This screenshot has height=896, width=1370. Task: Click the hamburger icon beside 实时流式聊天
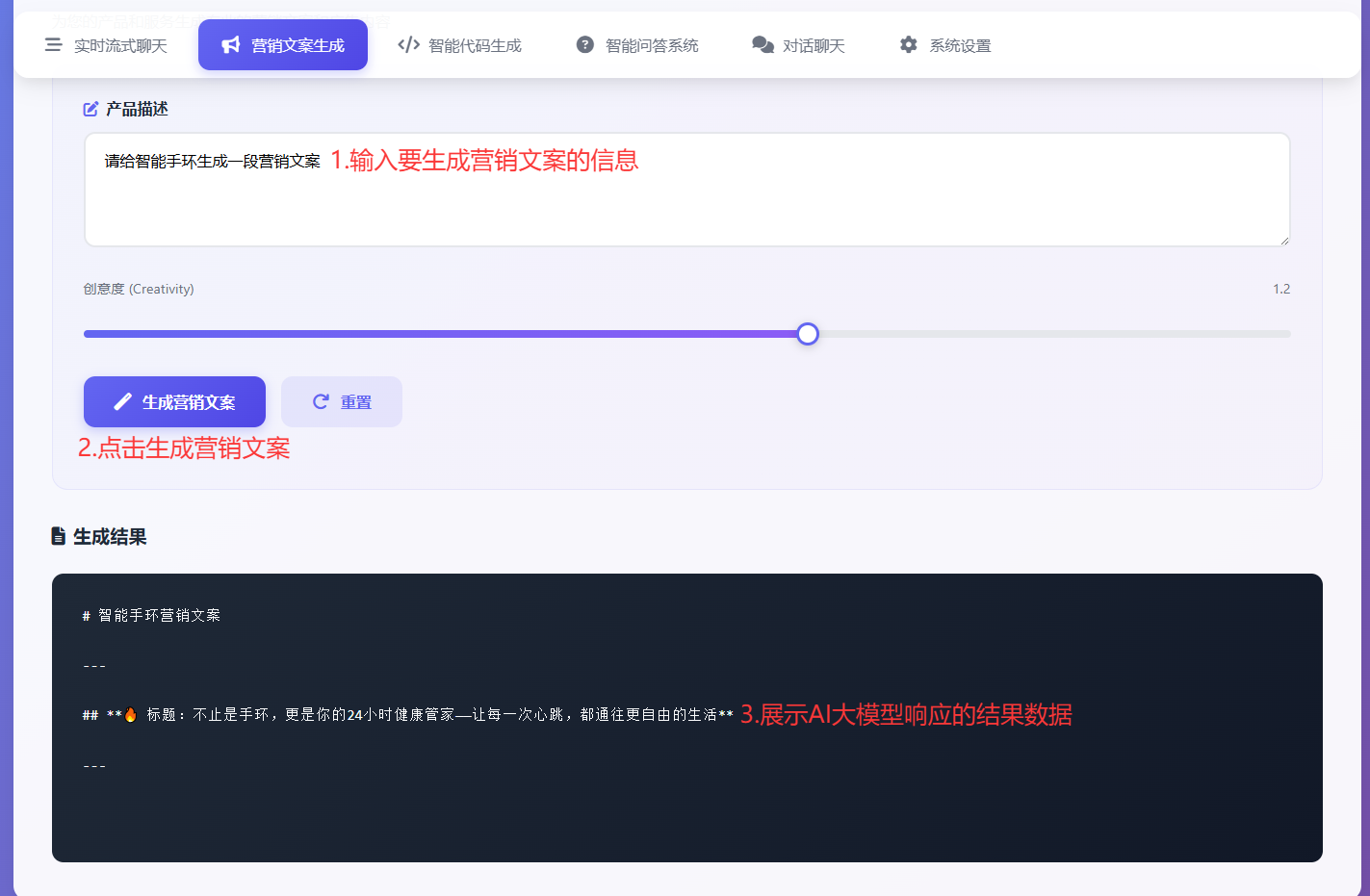click(54, 45)
